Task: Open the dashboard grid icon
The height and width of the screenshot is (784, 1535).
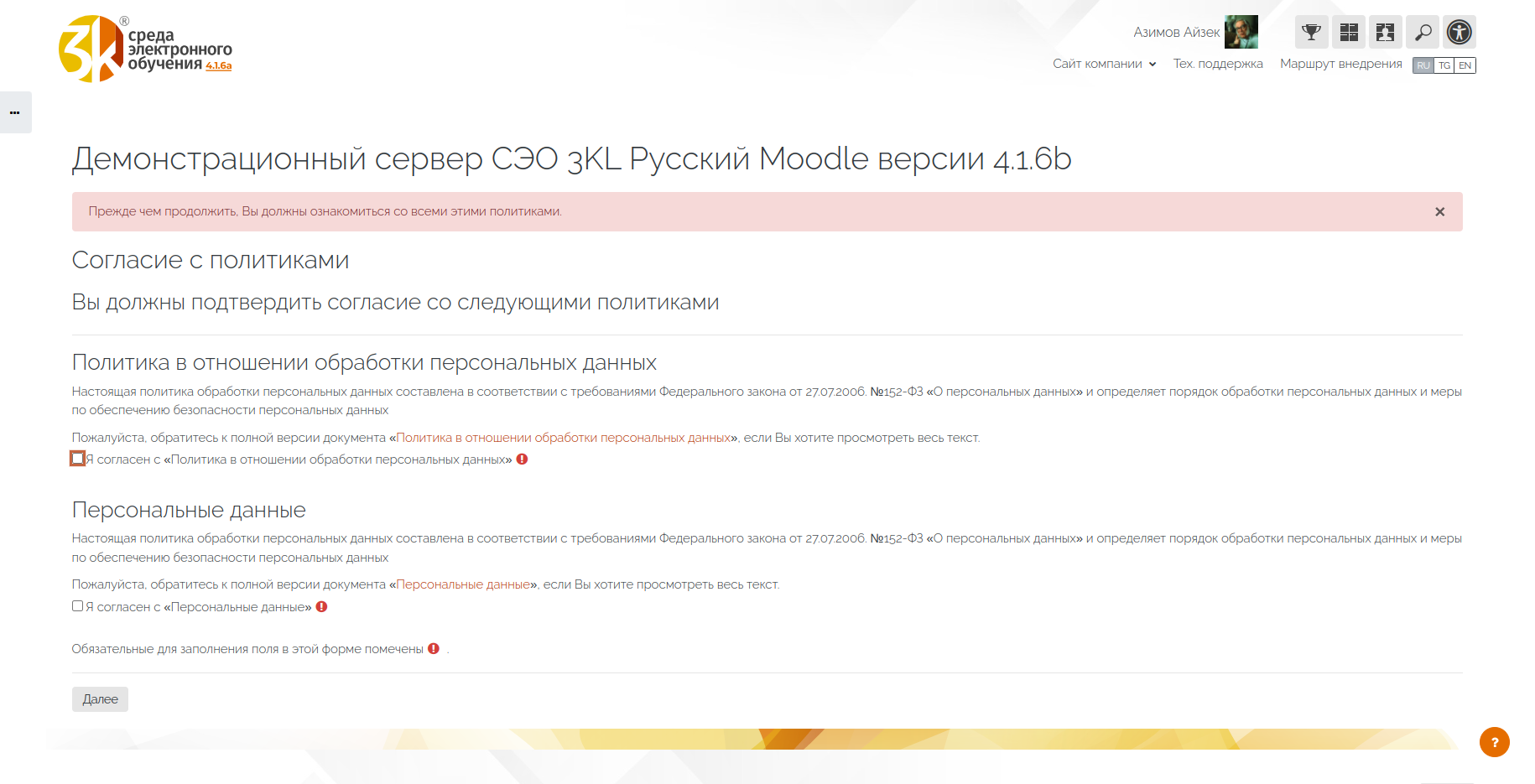Action: [x=1349, y=33]
